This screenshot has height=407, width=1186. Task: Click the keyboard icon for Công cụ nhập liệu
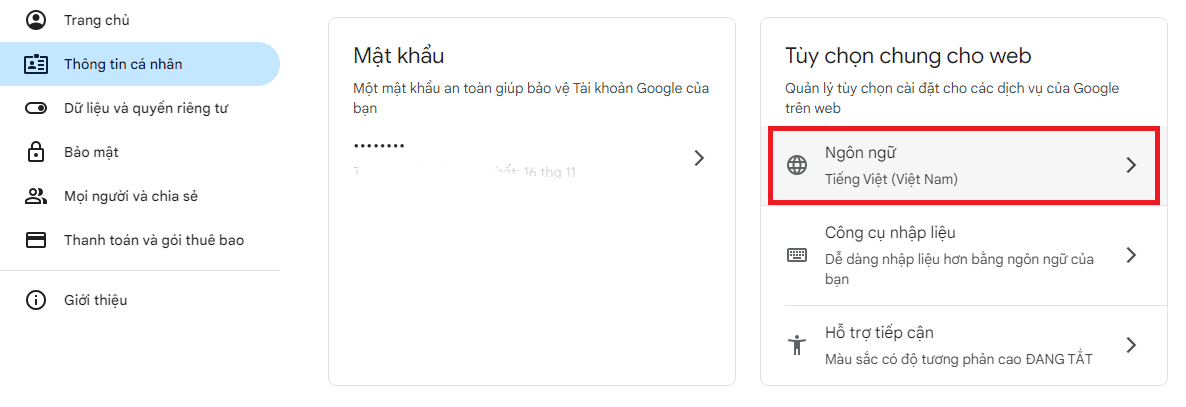pos(797,255)
